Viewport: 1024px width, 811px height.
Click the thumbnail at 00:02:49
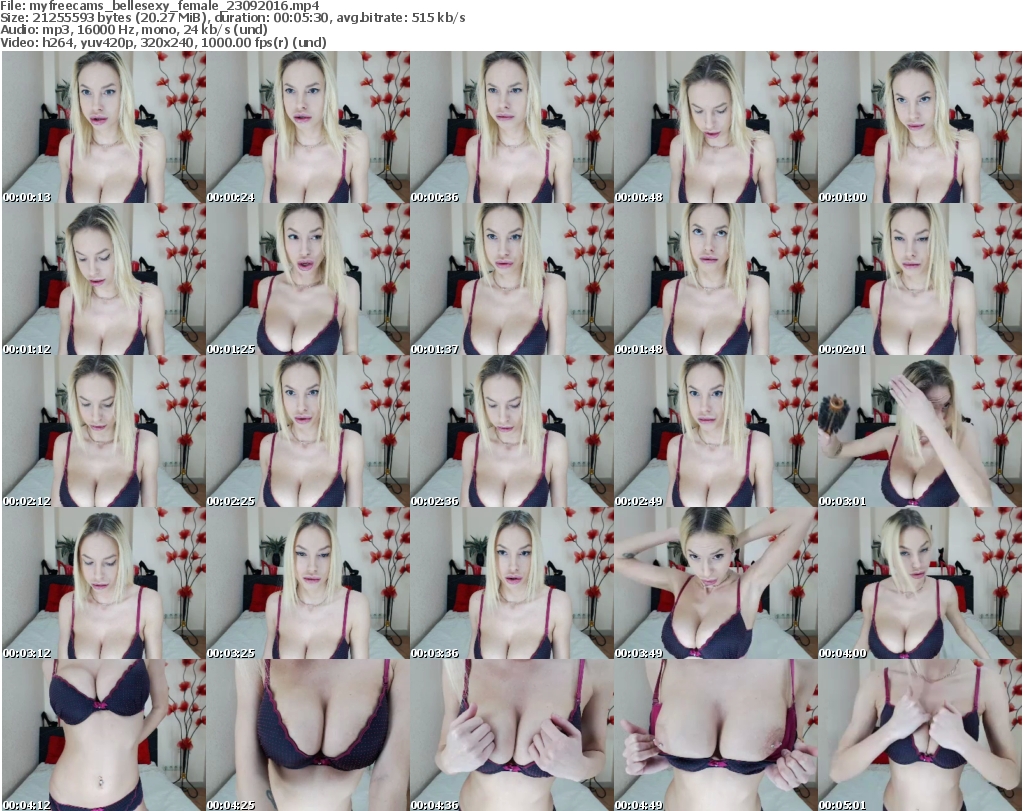click(x=715, y=431)
